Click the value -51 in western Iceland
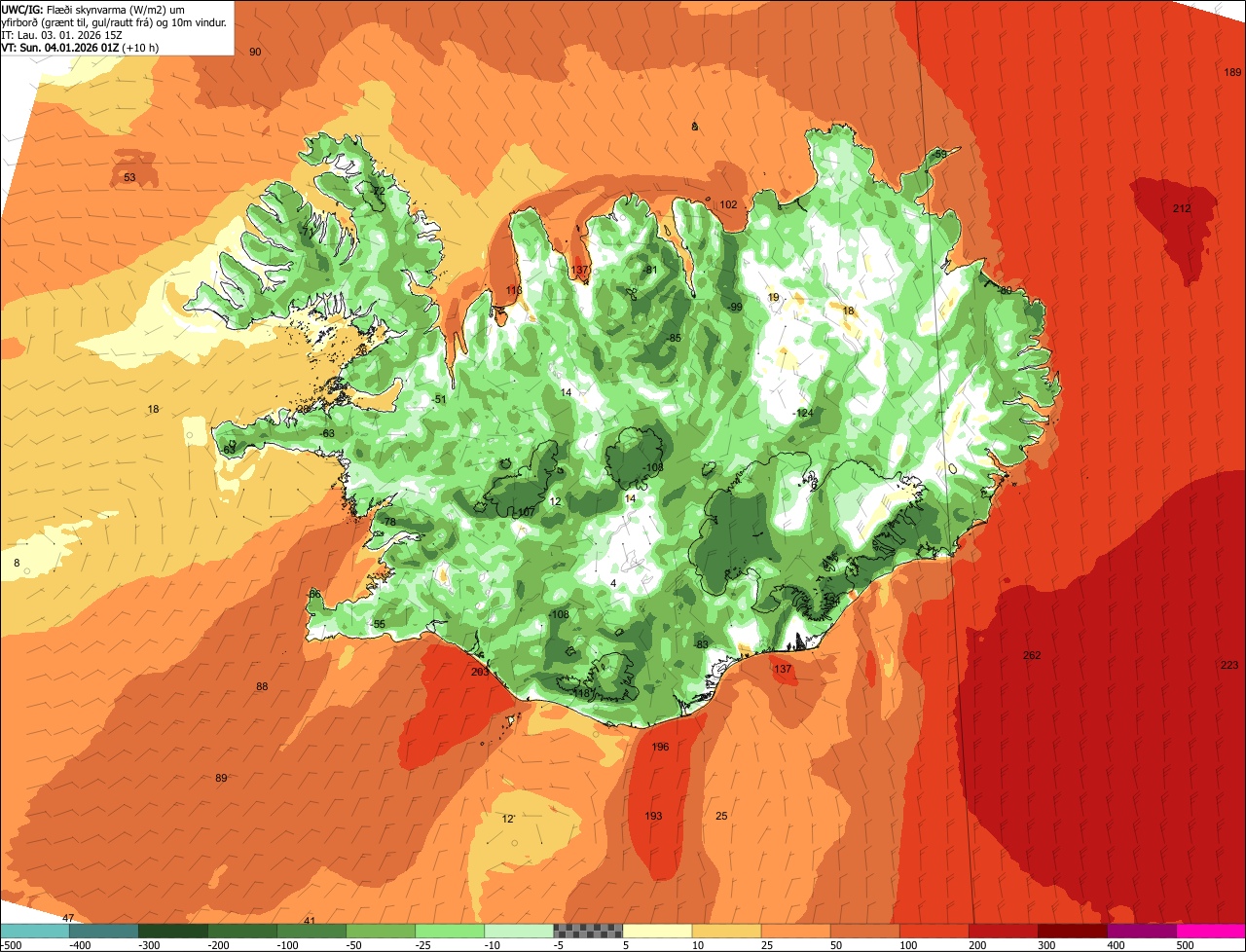The image size is (1246, 952). click(x=439, y=399)
